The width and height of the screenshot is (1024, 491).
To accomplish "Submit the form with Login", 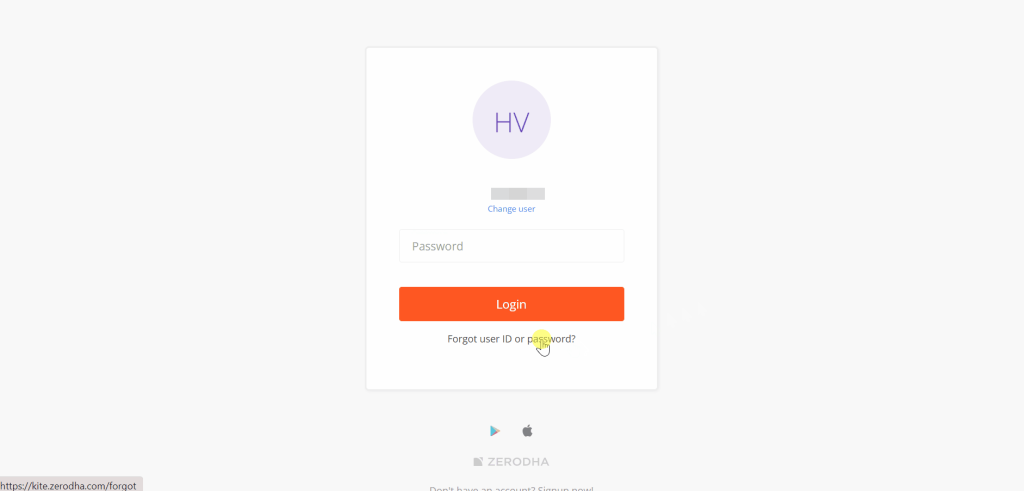I will (x=511, y=304).
